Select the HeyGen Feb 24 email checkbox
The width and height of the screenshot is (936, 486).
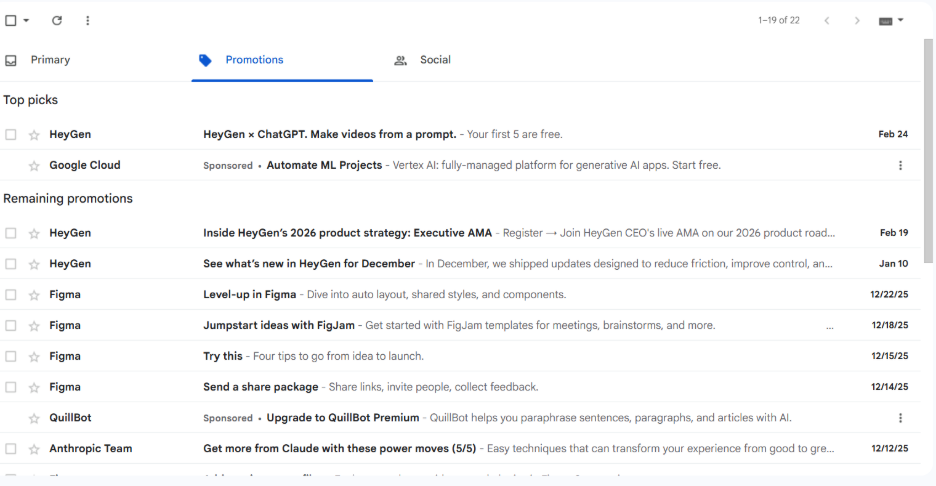pos(11,135)
